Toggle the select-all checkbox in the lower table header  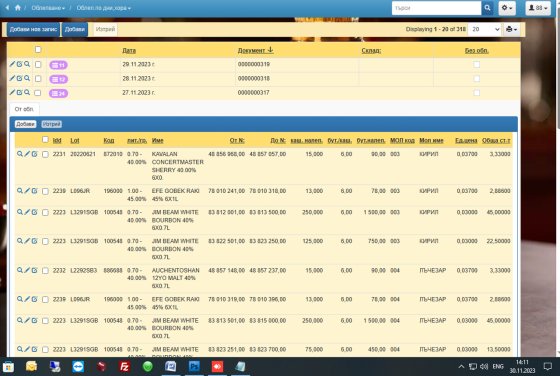(45, 140)
